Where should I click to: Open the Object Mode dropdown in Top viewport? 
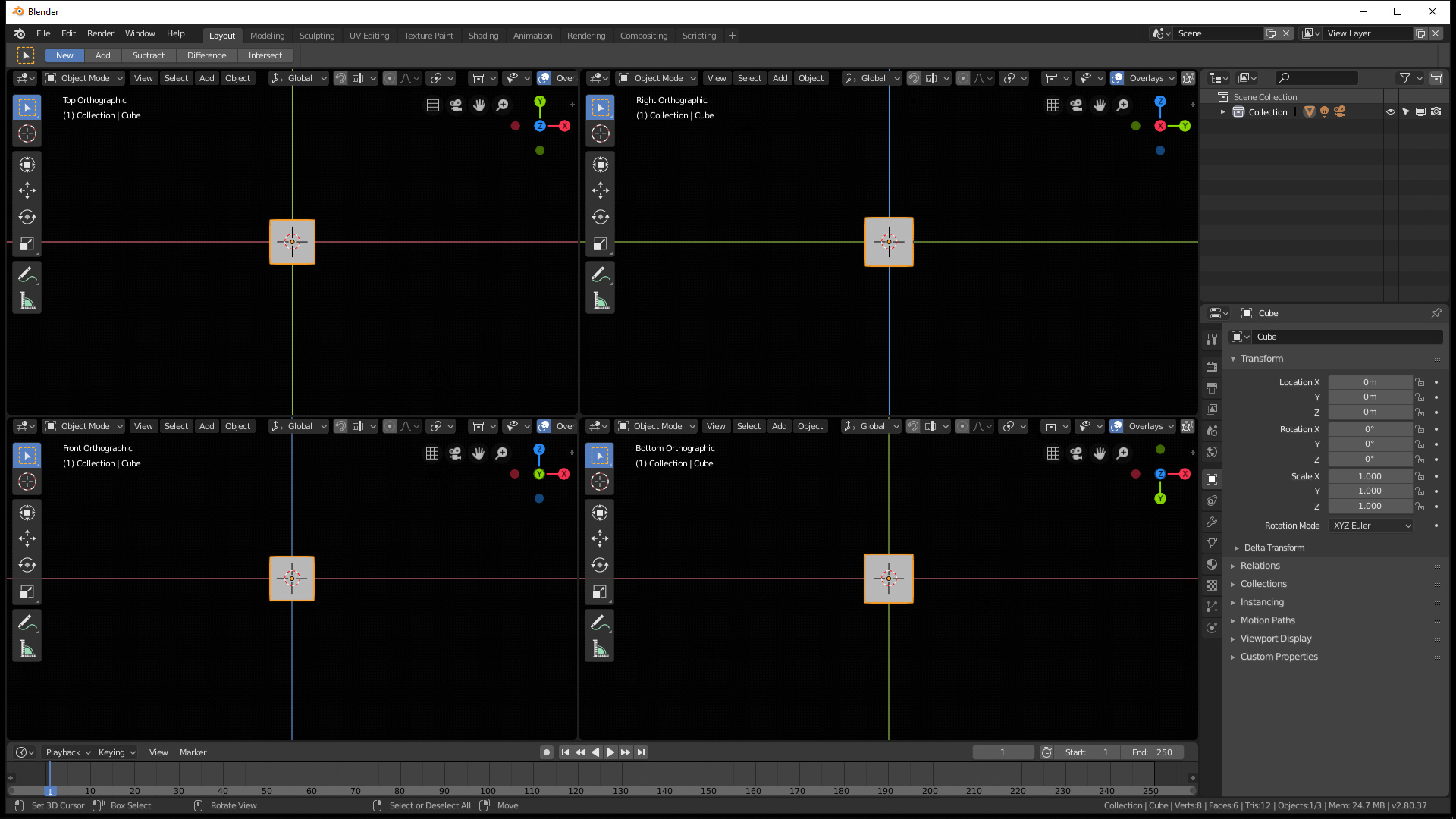pos(83,78)
